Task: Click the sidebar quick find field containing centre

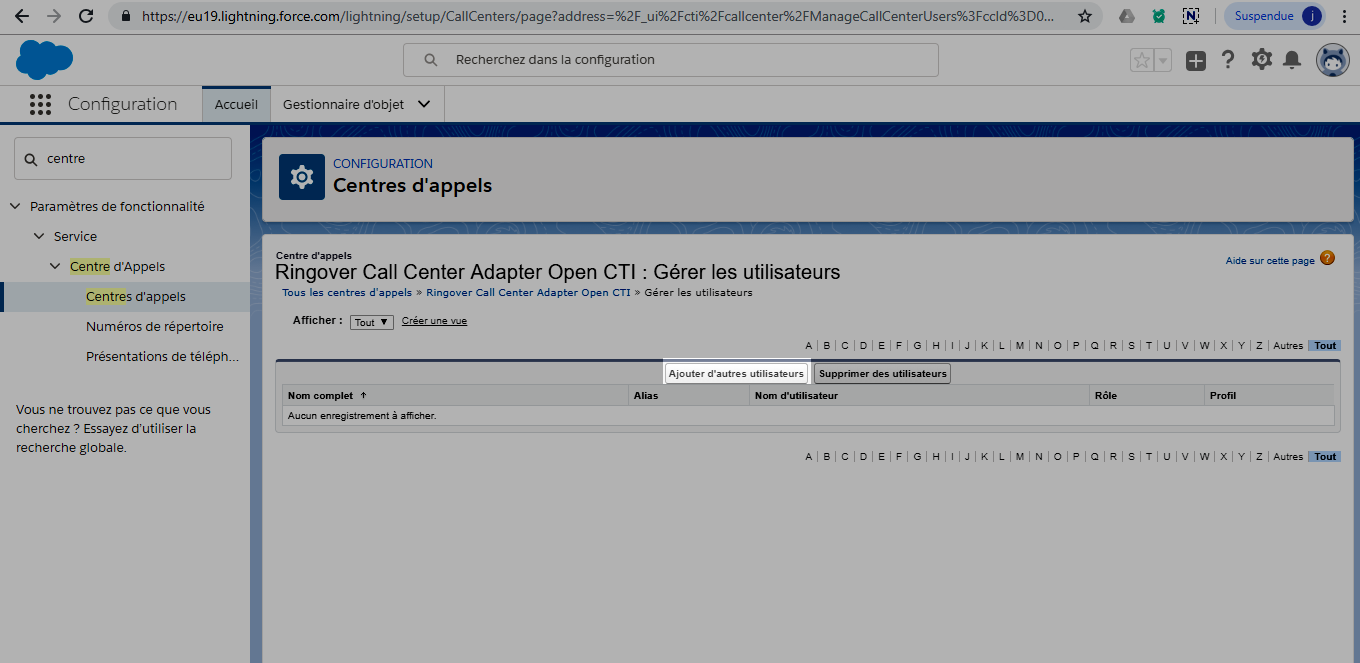Action: pyautogui.click(x=123, y=158)
